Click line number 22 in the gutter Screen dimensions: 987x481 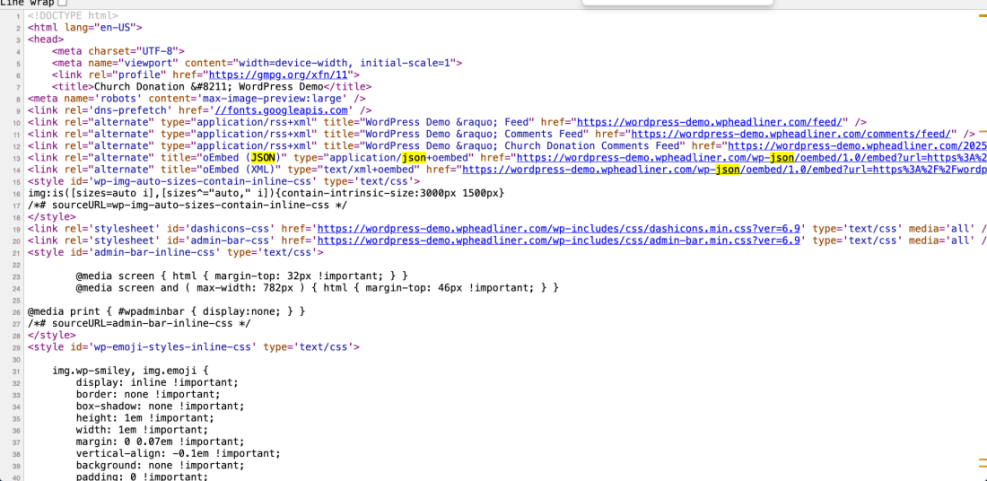[18, 265]
